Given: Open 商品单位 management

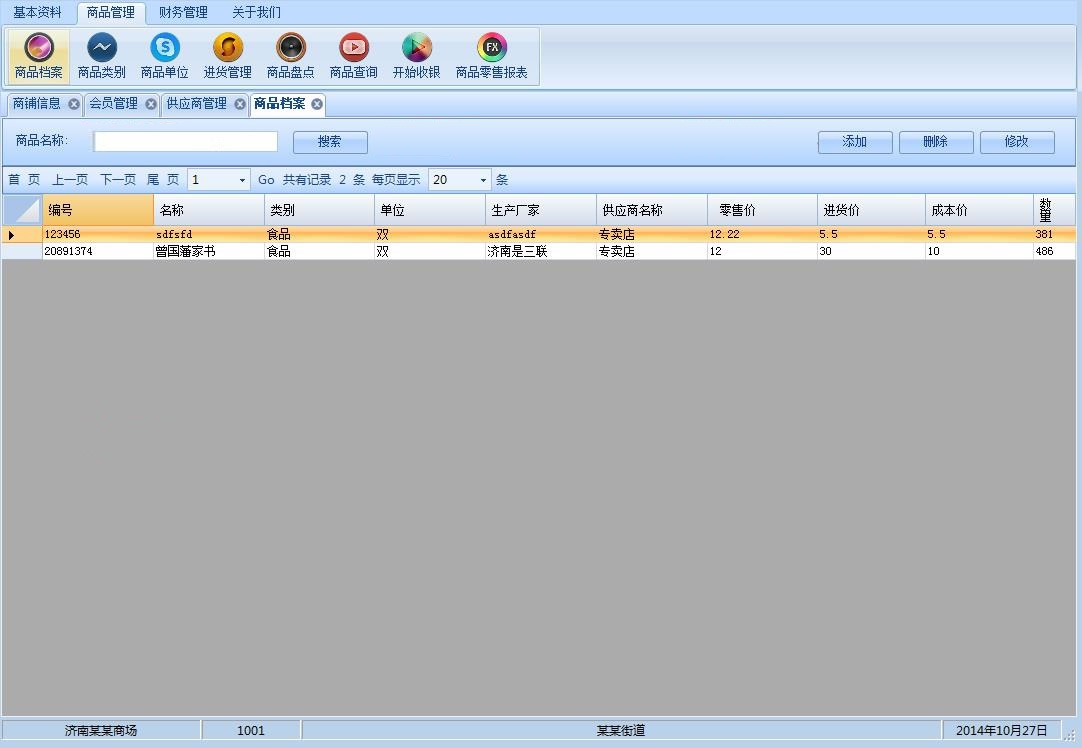Looking at the screenshot, I should coord(165,55).
